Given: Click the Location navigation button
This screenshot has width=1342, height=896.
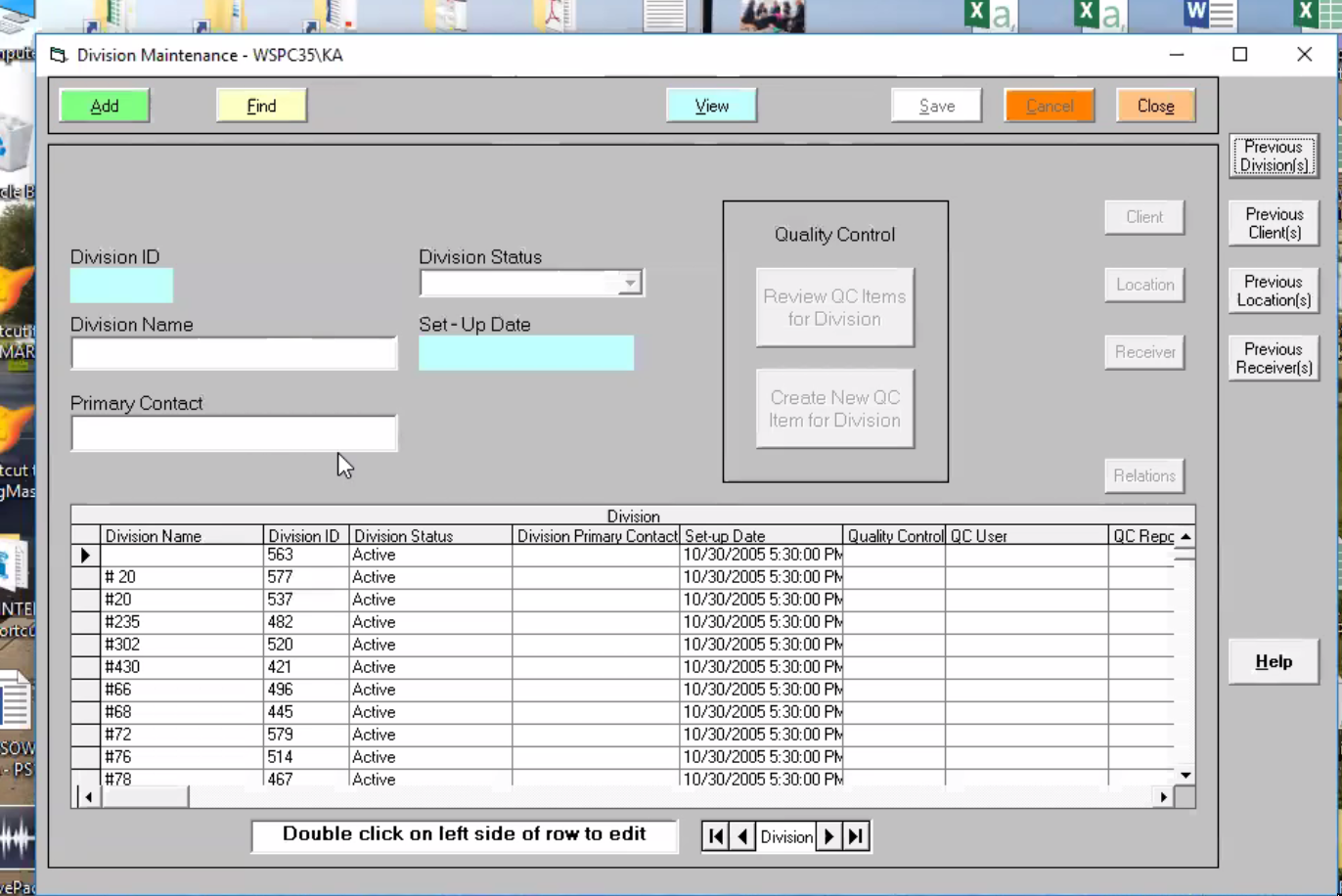Looking at the screenshot, I should 1144,285.
